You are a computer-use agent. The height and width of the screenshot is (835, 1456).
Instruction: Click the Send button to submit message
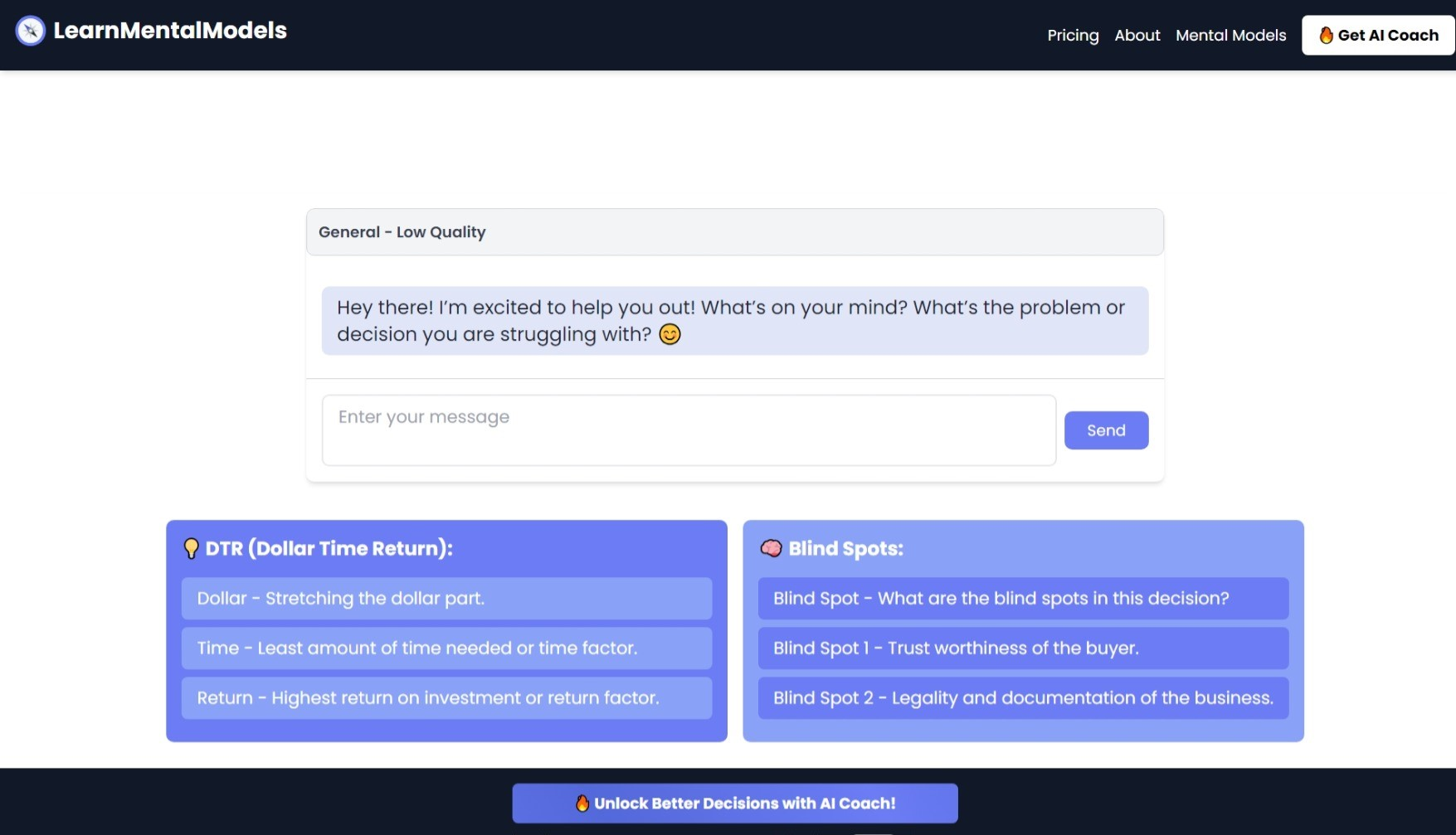pyautogui.click(x=1106, y=430)
